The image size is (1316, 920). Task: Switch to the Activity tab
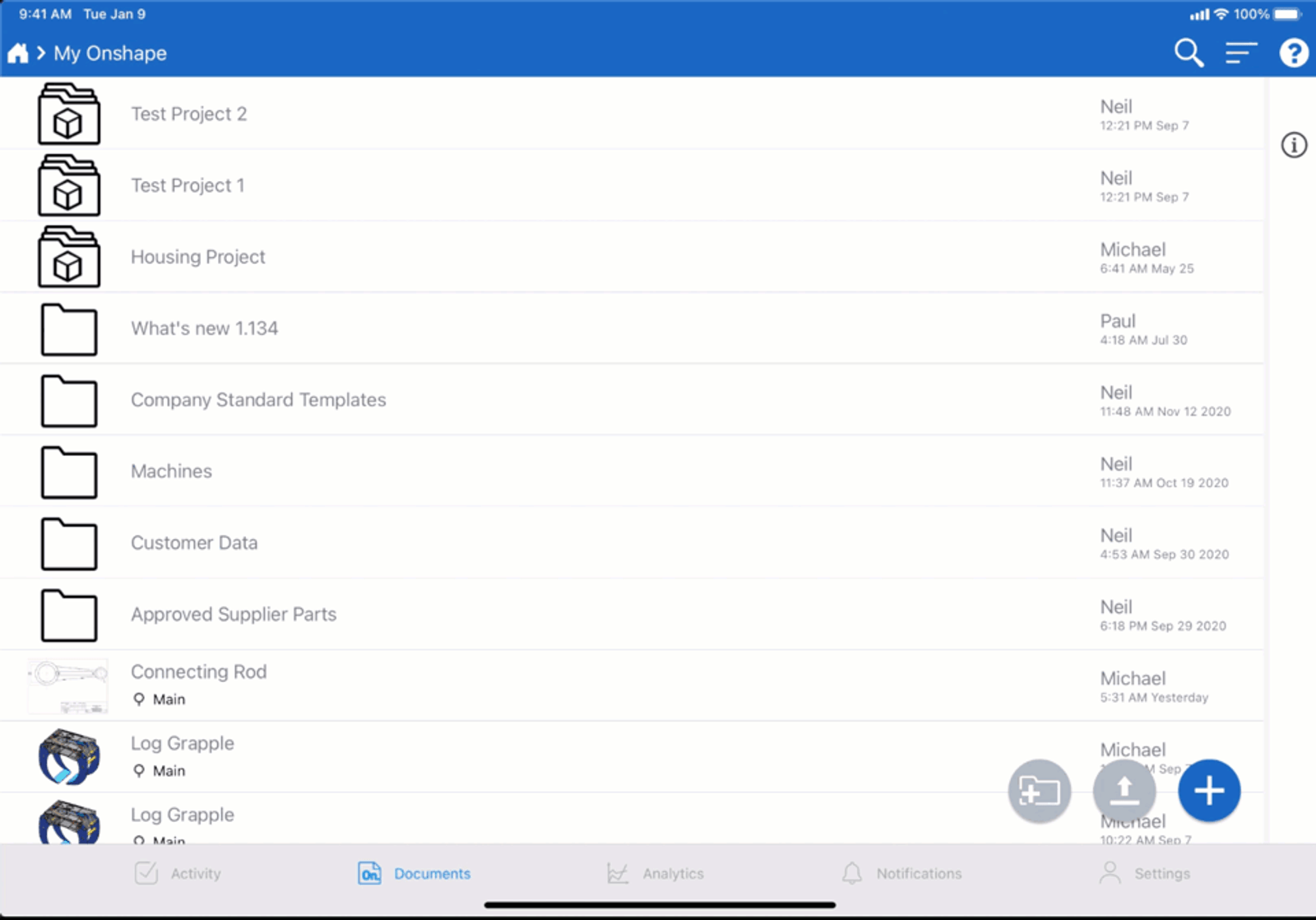click(x=178, y=873)
